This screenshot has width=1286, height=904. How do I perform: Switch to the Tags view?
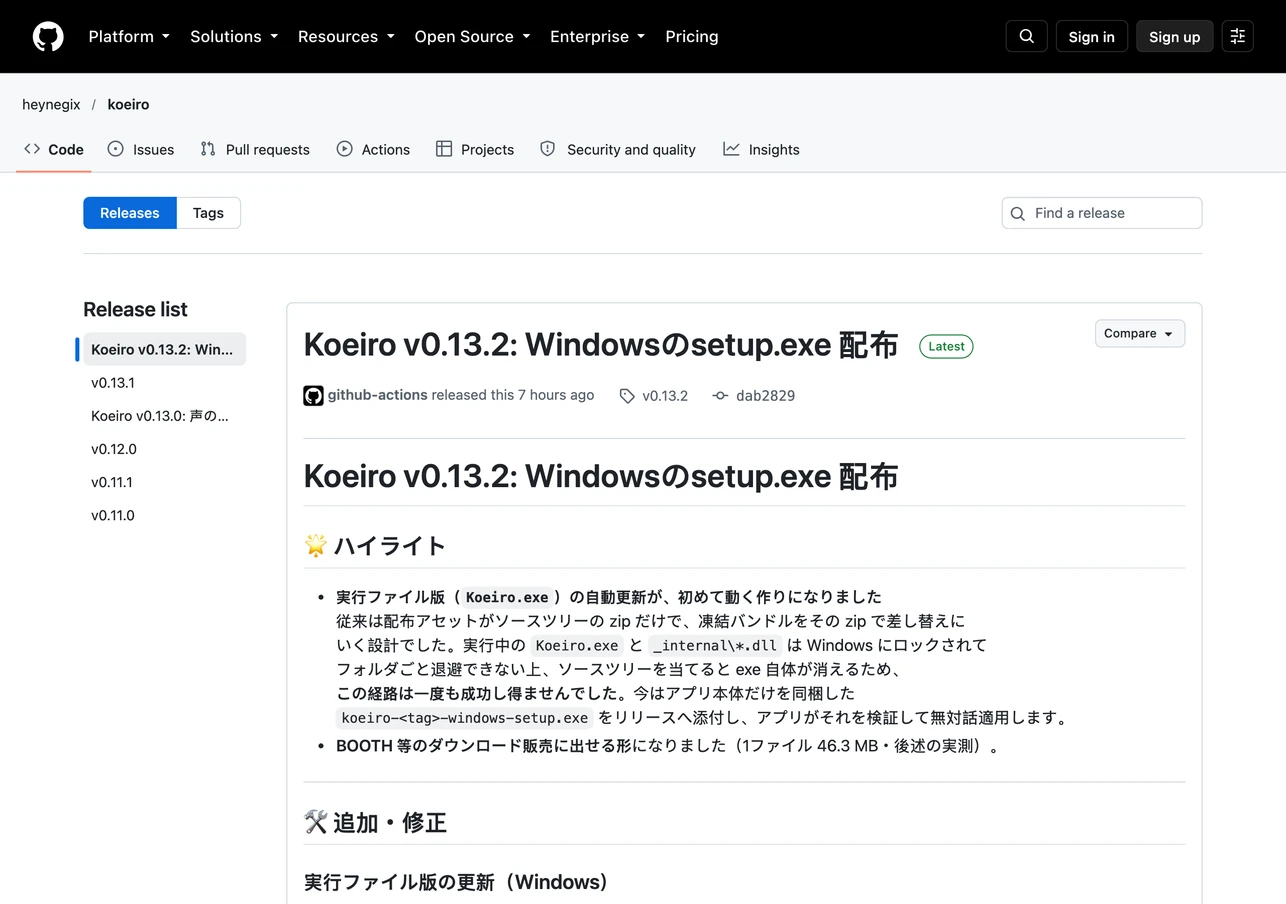tap(208, 213)
